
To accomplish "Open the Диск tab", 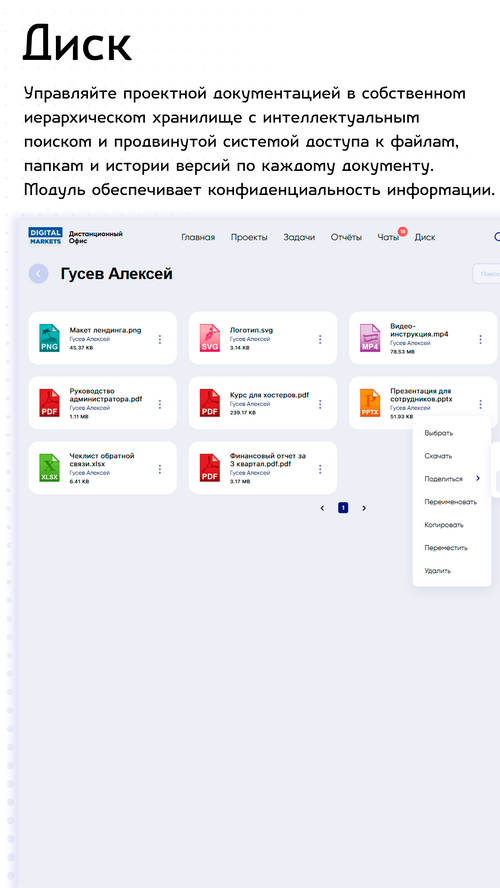I will pyautogui.click(x=425, y=237).
